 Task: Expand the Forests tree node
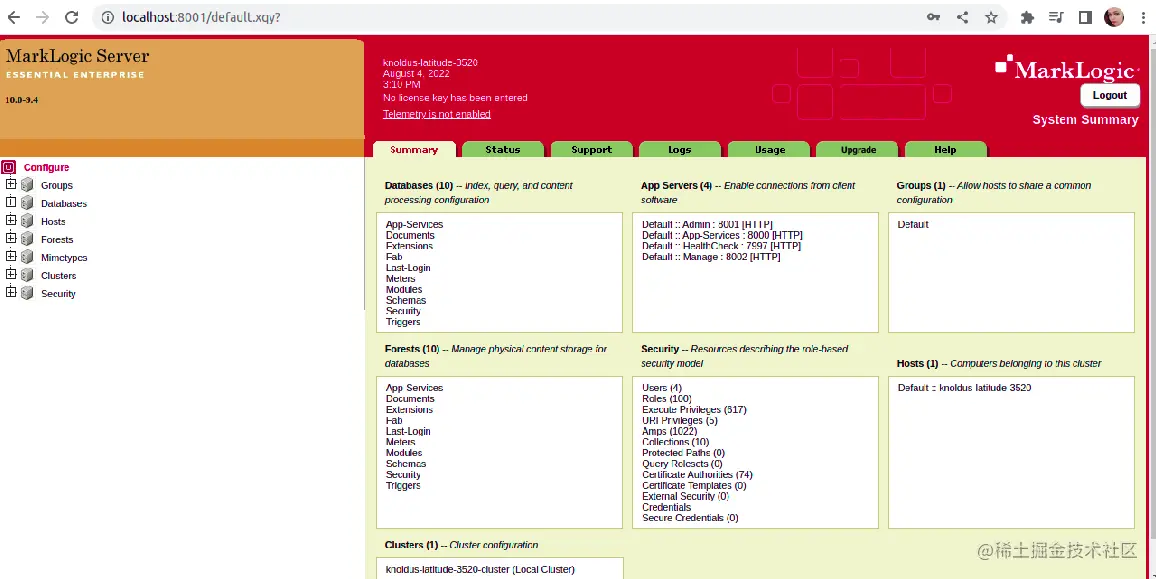[10, 239]
